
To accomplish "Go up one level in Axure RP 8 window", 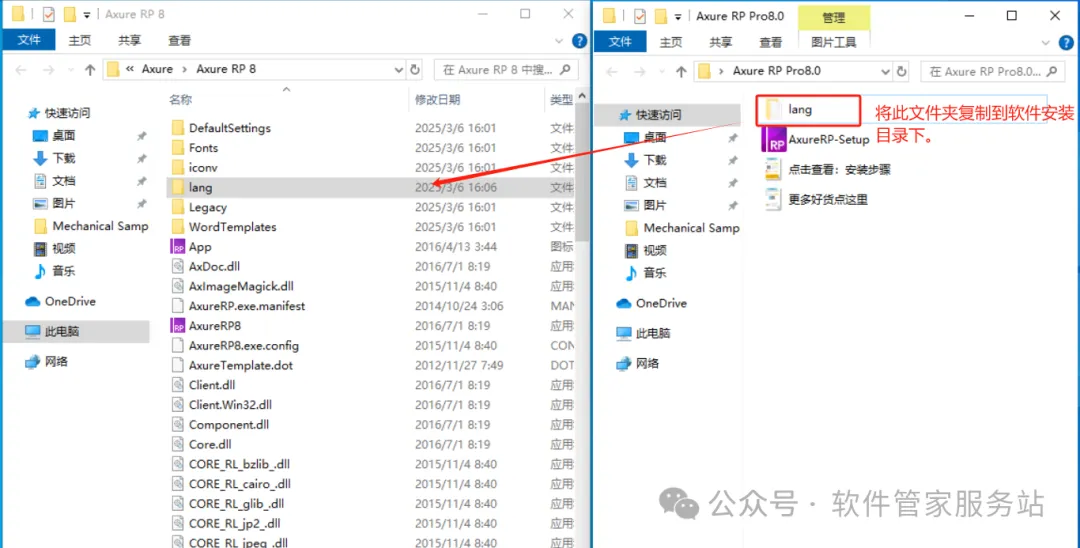I will [x=90, y=70].
